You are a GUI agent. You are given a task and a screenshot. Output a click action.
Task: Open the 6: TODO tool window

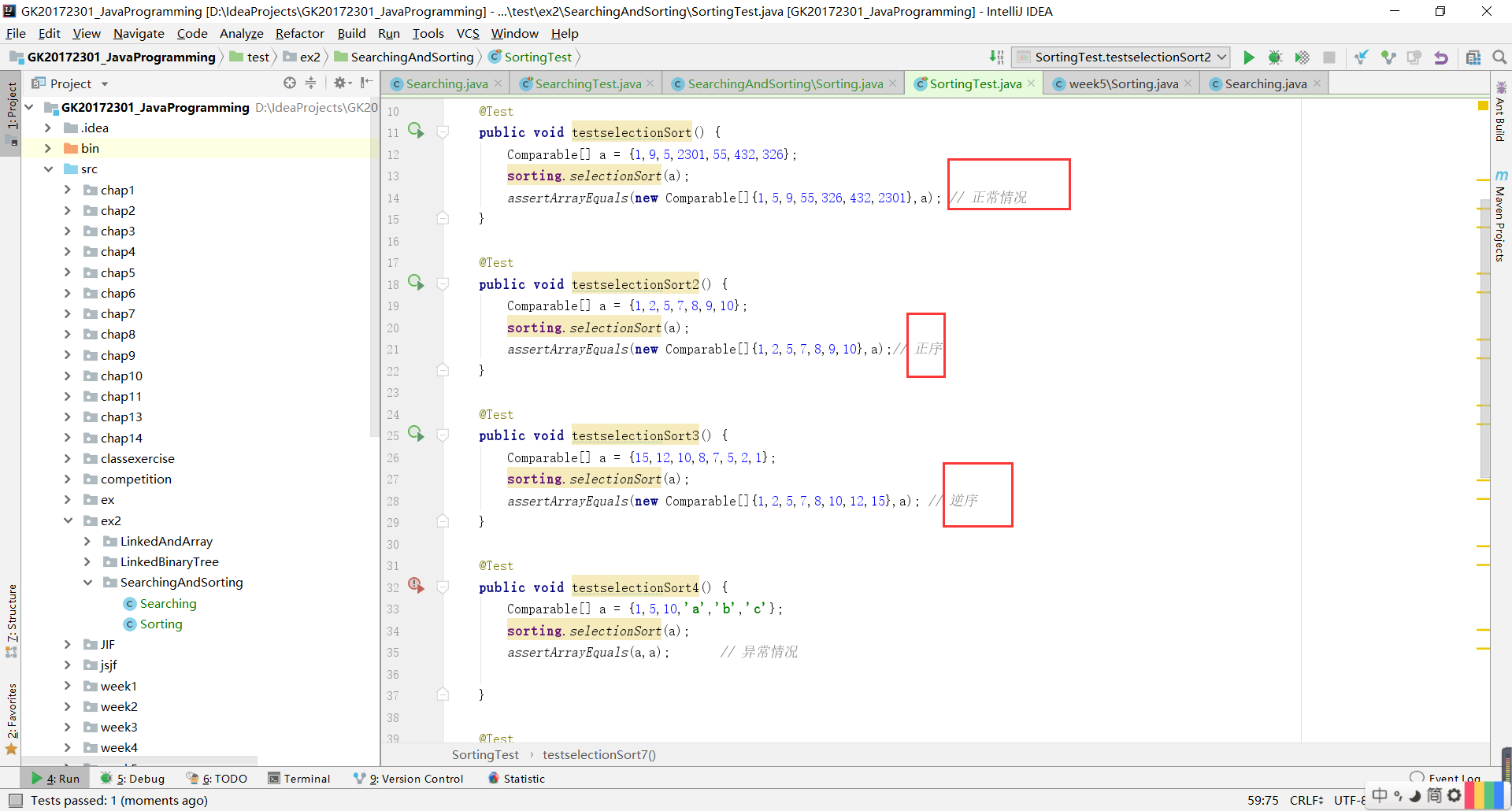pyautogui.click(x=217, y=779)
